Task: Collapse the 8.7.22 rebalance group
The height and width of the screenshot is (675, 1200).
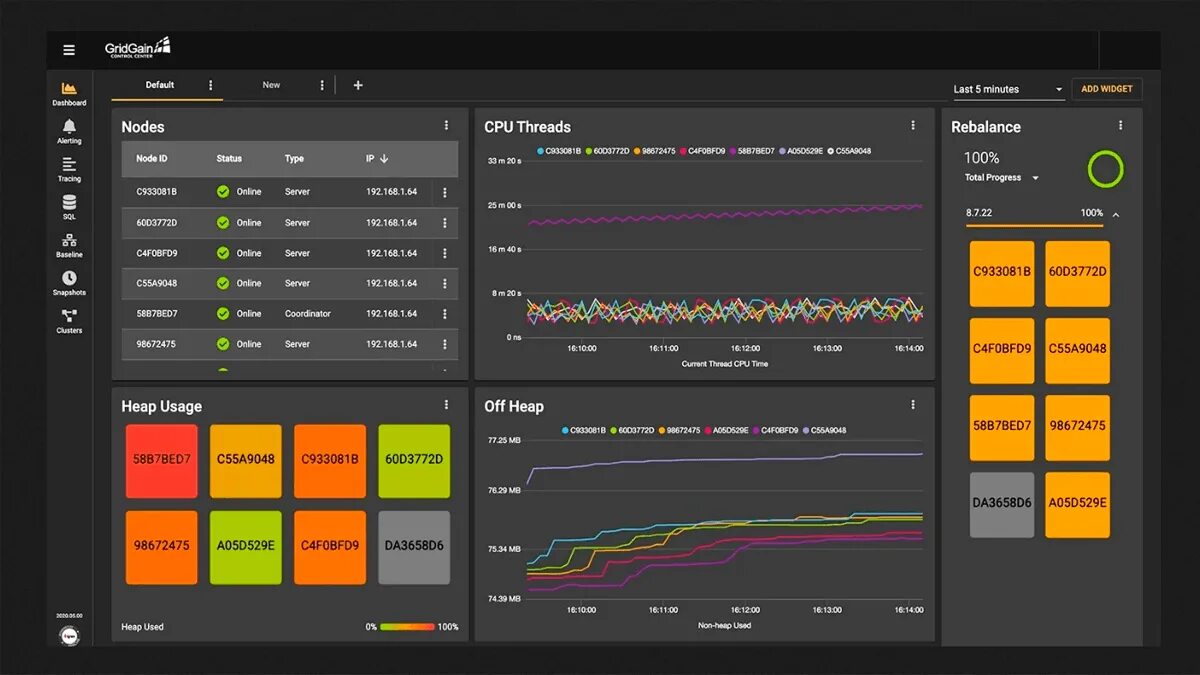Action: tap(1116, 214)
